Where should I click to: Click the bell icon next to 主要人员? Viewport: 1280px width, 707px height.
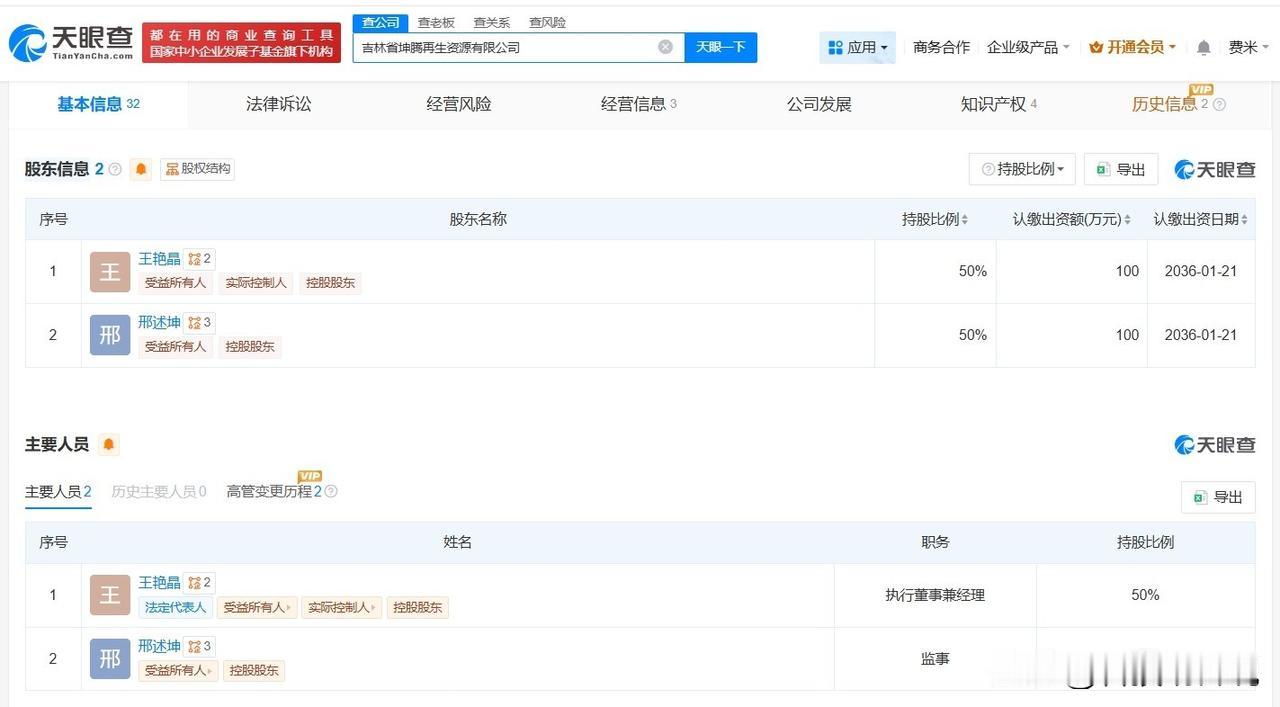(108, 444)
